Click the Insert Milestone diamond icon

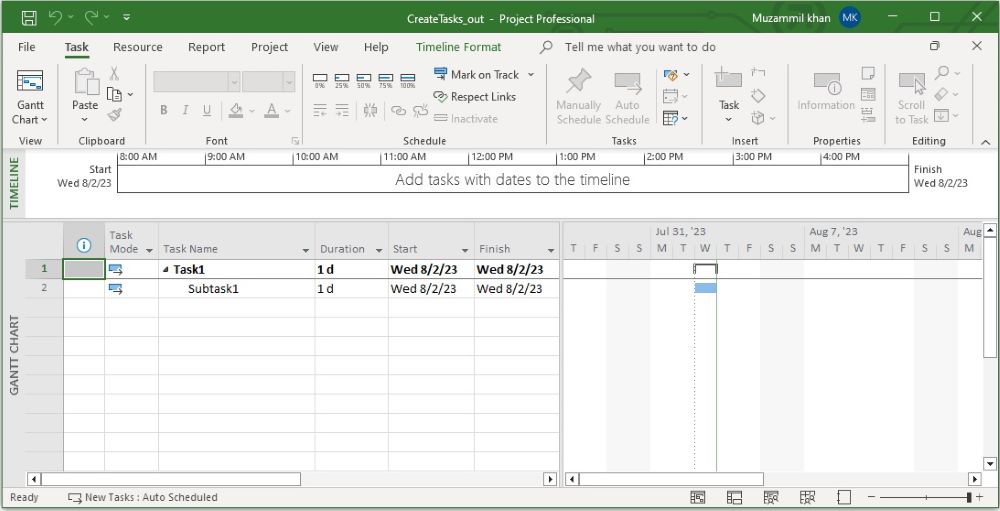tap(758, 96)
